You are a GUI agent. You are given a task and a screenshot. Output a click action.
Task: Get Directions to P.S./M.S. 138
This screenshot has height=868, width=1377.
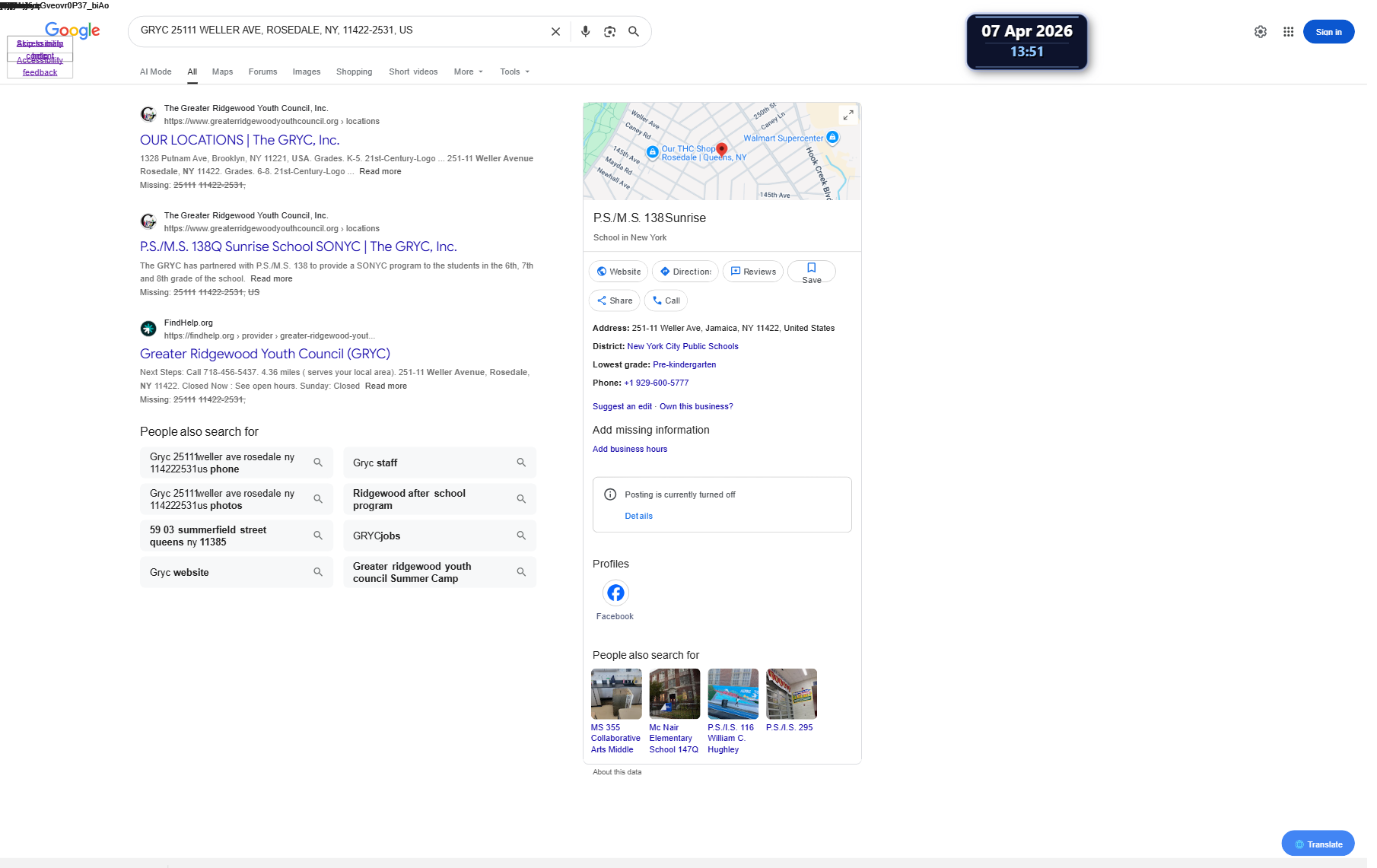[685, 272]
